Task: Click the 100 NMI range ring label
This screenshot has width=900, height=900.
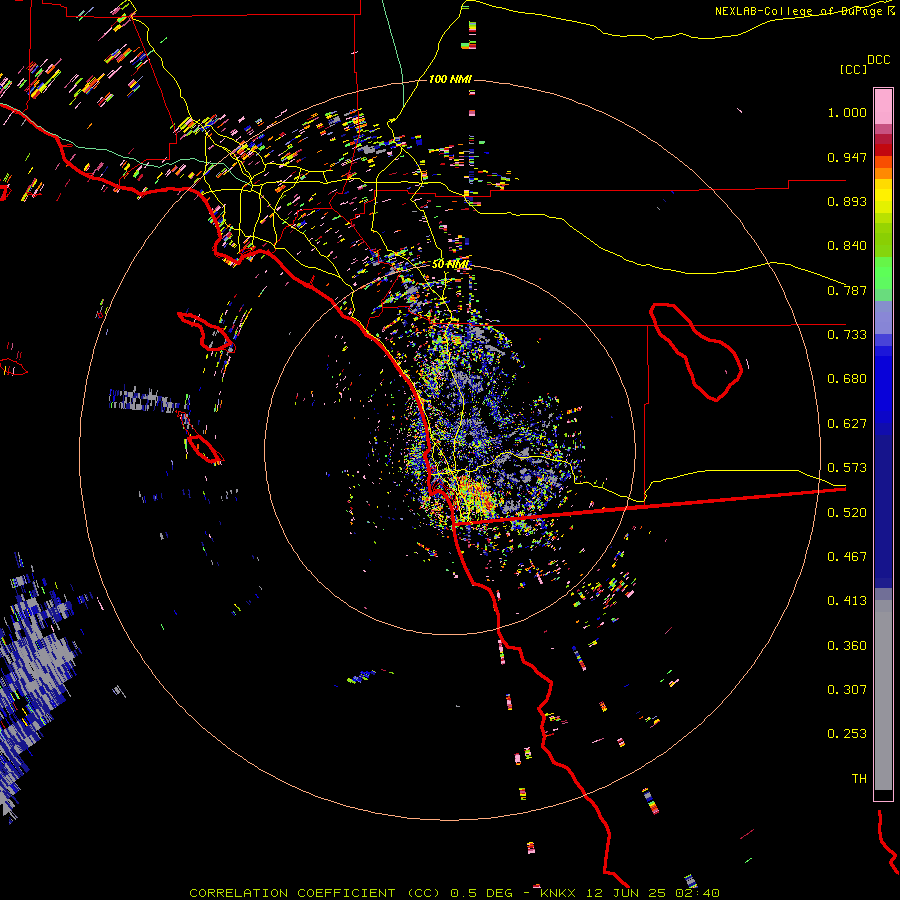Action: 450,79
